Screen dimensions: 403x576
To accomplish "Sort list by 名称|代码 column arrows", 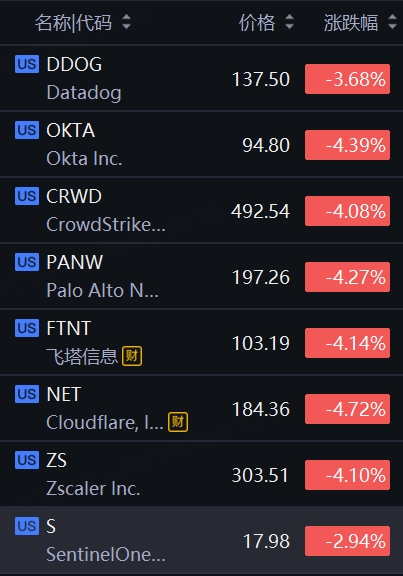I will pos(126,22).
